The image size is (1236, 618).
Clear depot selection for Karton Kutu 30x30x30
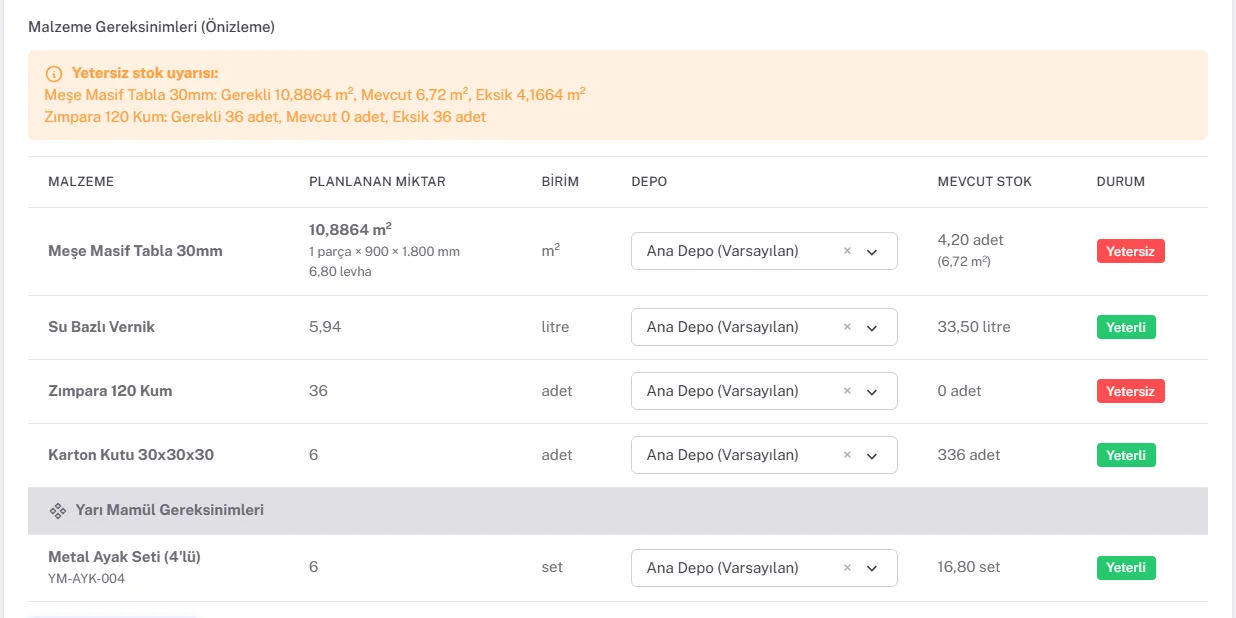click(x=847, y=455)
